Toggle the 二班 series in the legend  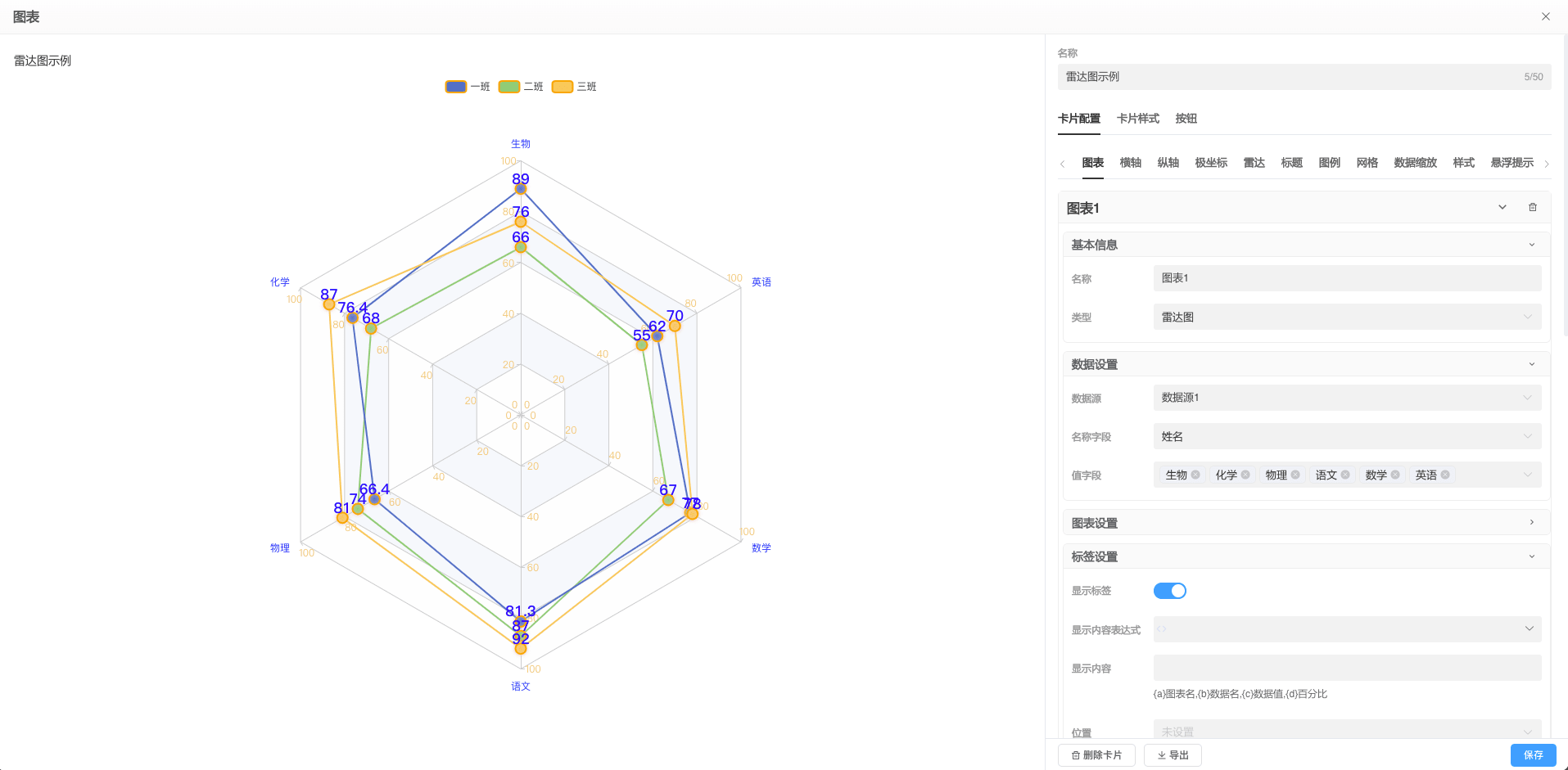[521, 86]
